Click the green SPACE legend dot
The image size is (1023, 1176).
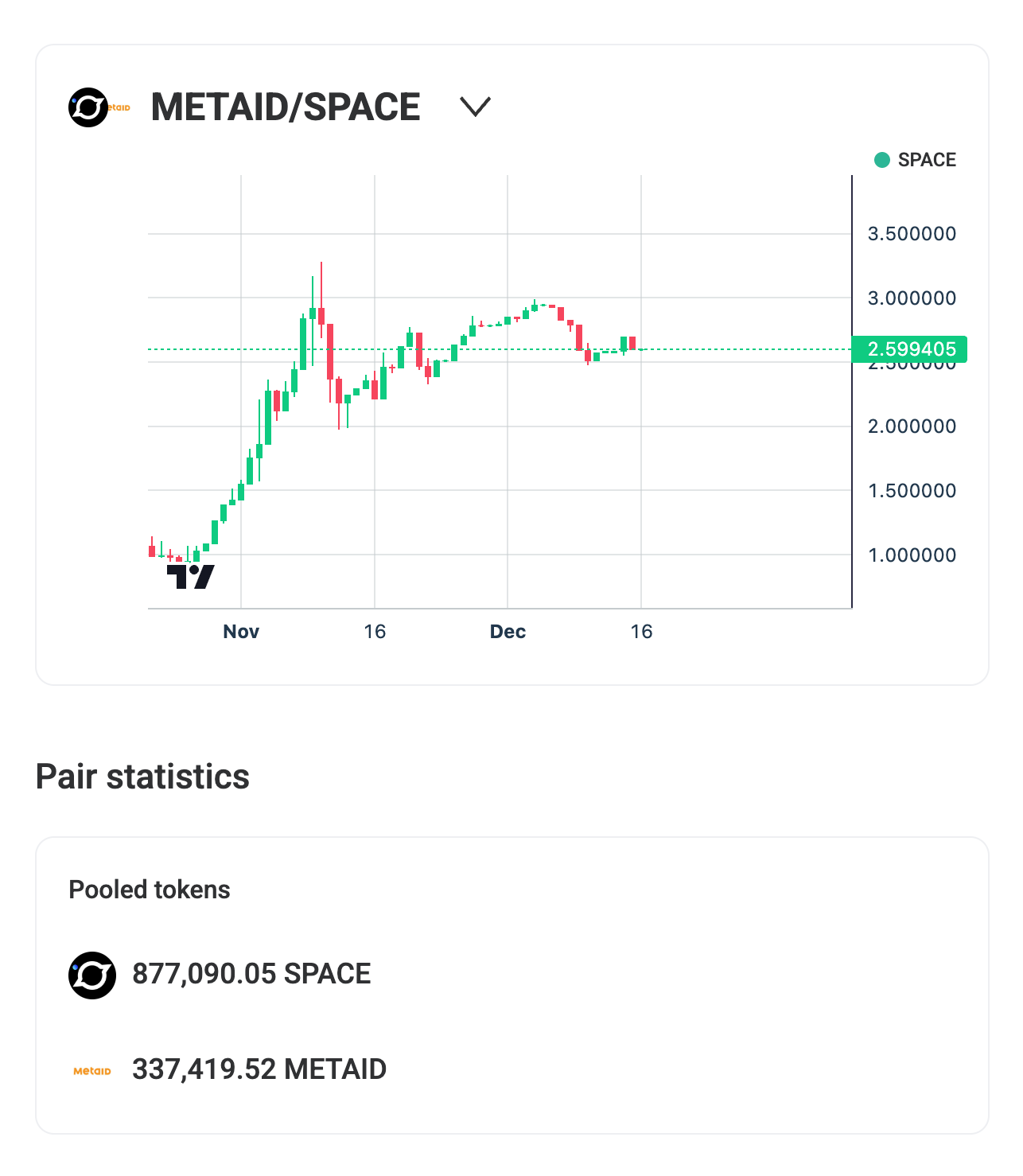coord(881,160)
